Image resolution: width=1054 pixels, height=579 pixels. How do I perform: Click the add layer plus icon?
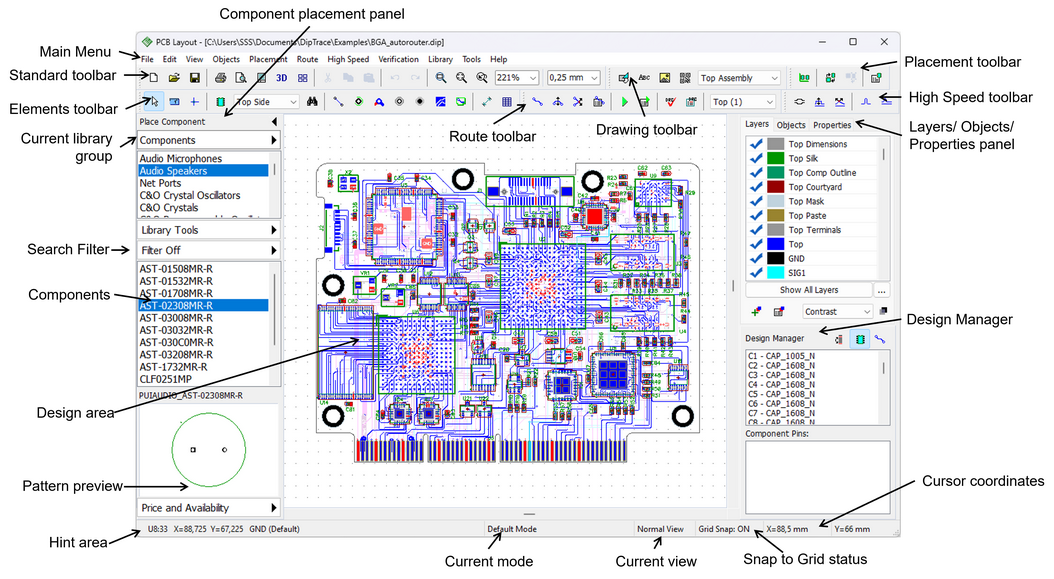point(756,311)
